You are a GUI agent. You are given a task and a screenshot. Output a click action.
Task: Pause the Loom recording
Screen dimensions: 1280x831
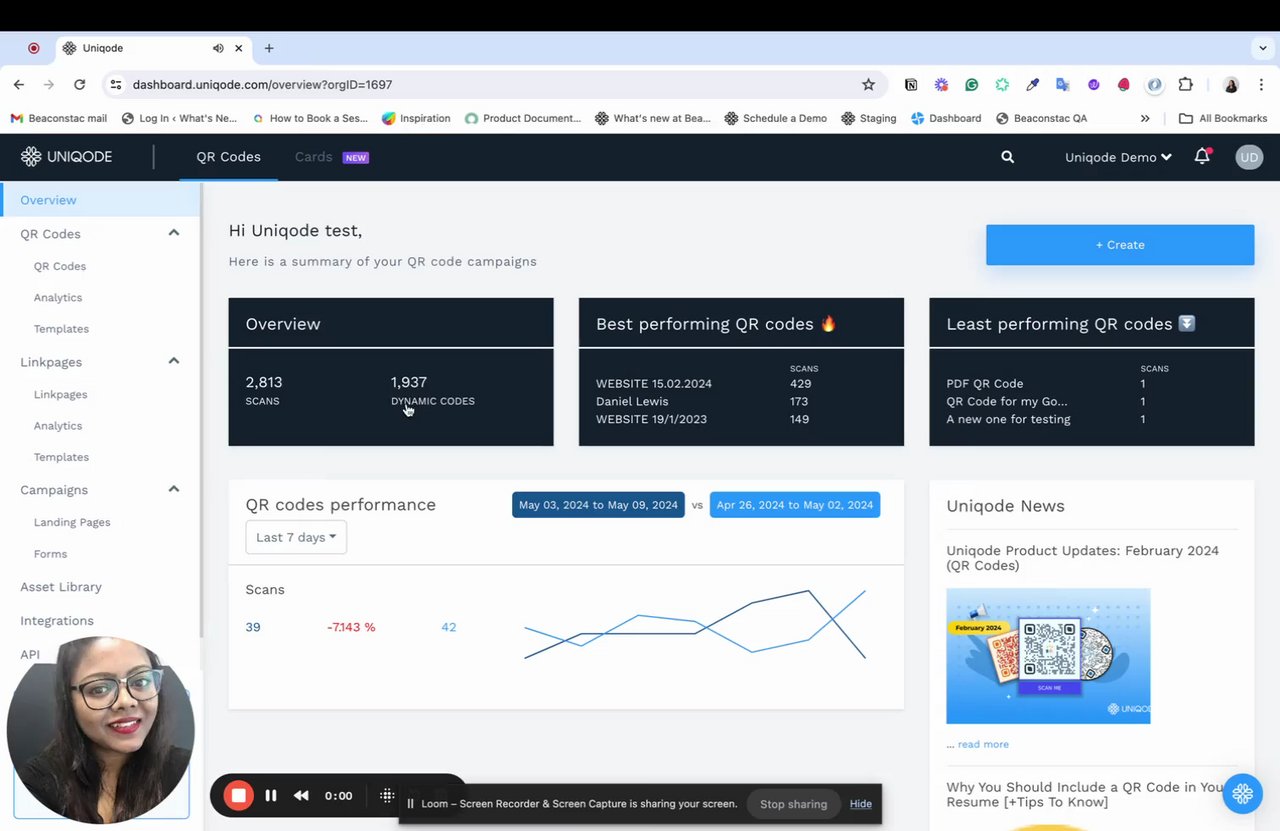[271, 796]
